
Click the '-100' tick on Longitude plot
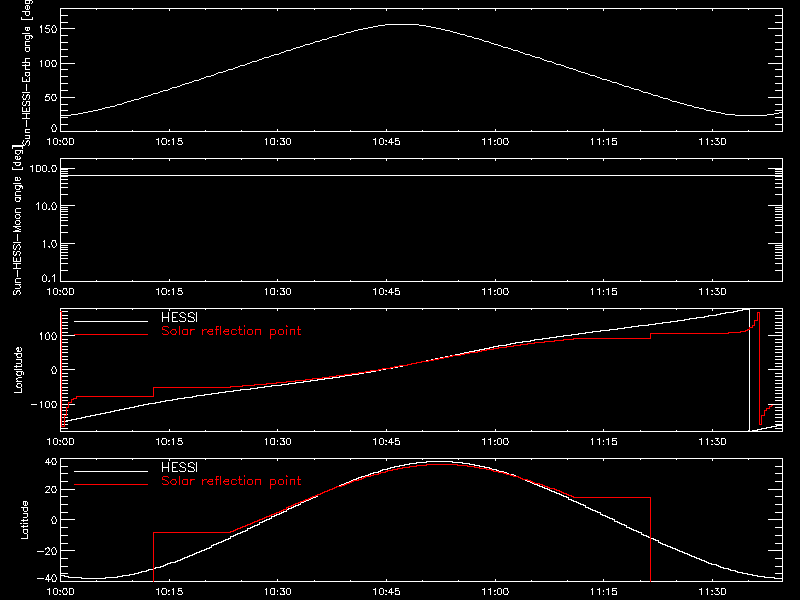(43, 405)
